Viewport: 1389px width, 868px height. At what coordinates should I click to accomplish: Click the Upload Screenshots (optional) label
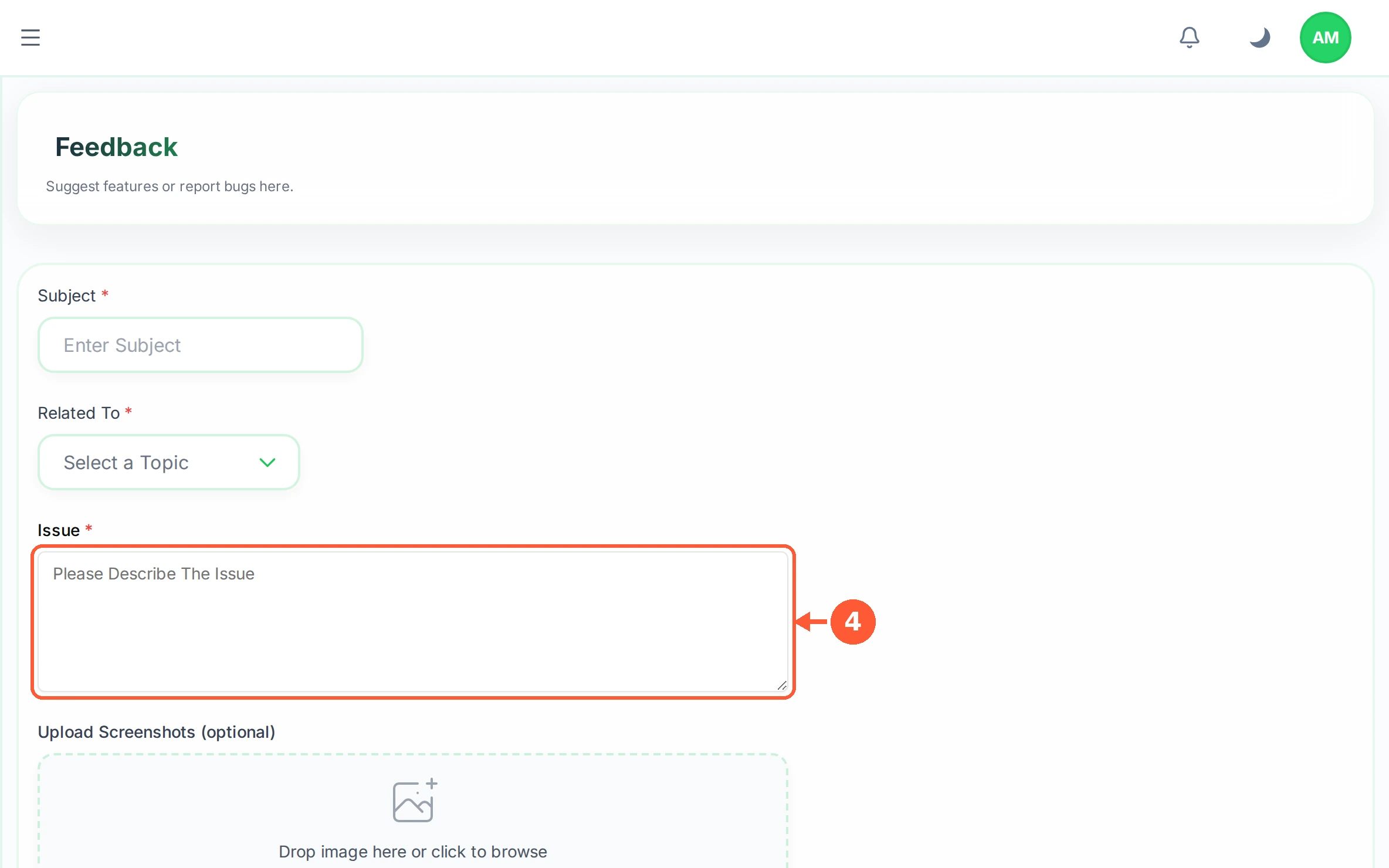coord(157,732)
